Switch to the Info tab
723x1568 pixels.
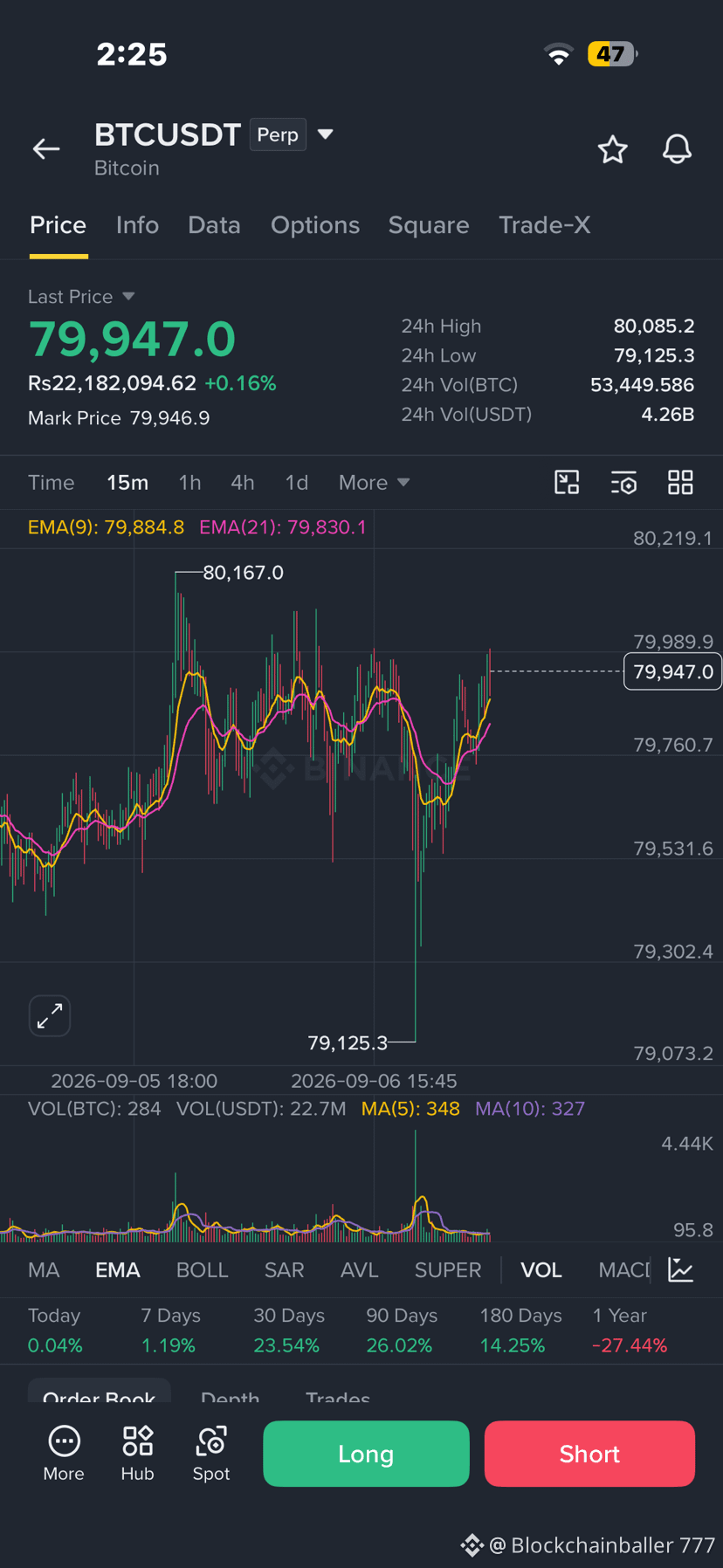137,225
